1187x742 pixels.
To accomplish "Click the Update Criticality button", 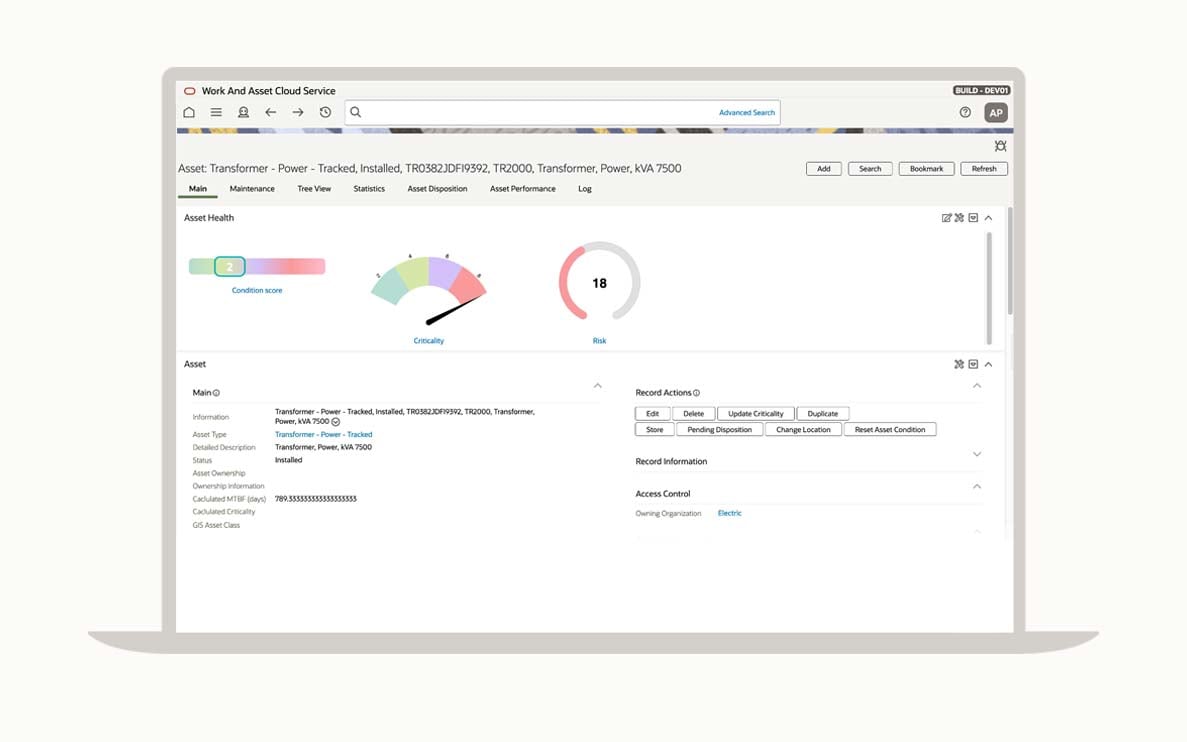I will coord(755,414).
